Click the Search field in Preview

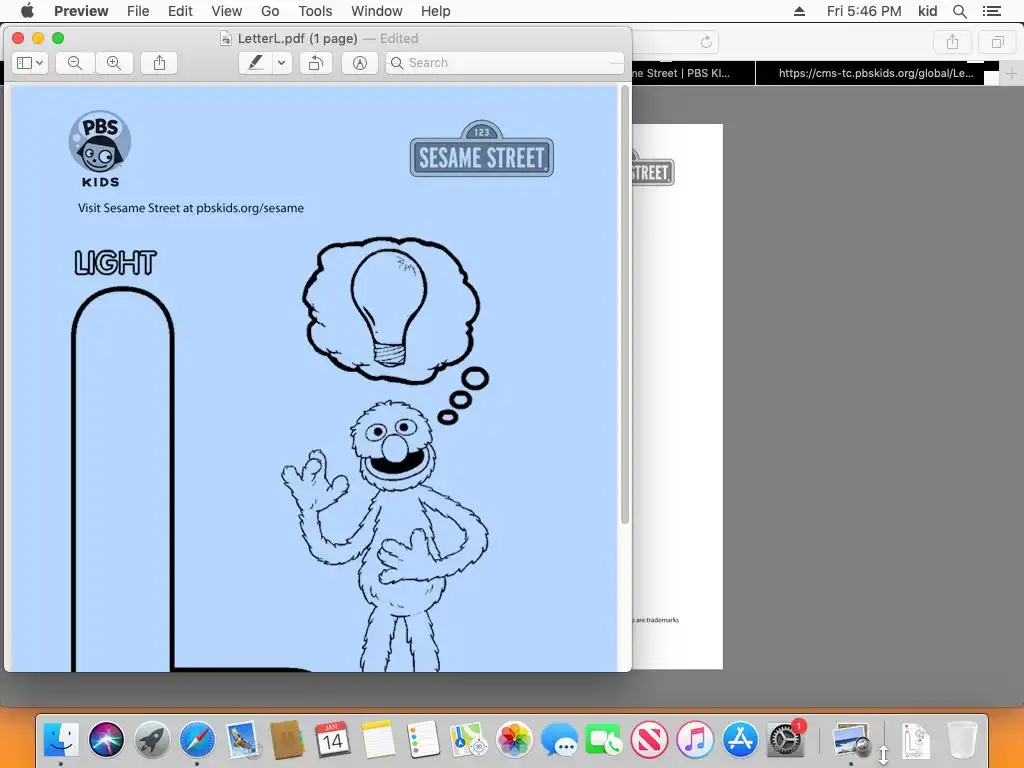point(505,63)
